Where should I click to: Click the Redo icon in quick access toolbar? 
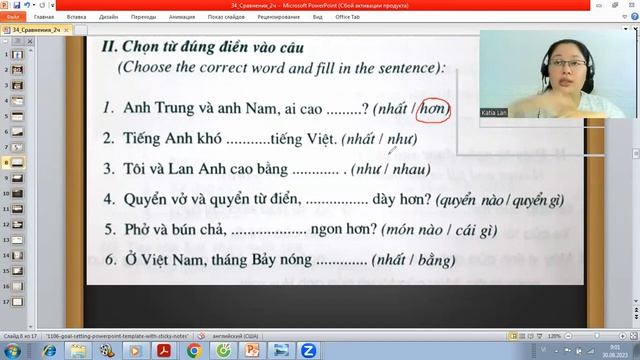(x=42, y=5)
